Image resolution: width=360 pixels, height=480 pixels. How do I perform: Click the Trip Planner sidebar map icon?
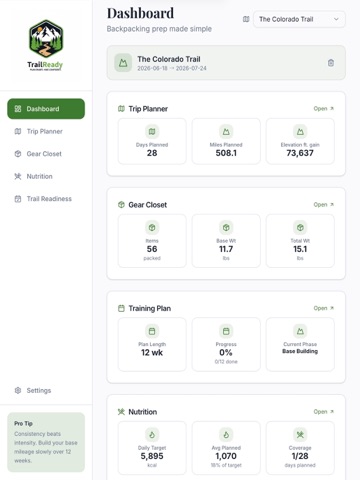click(18, 131)
